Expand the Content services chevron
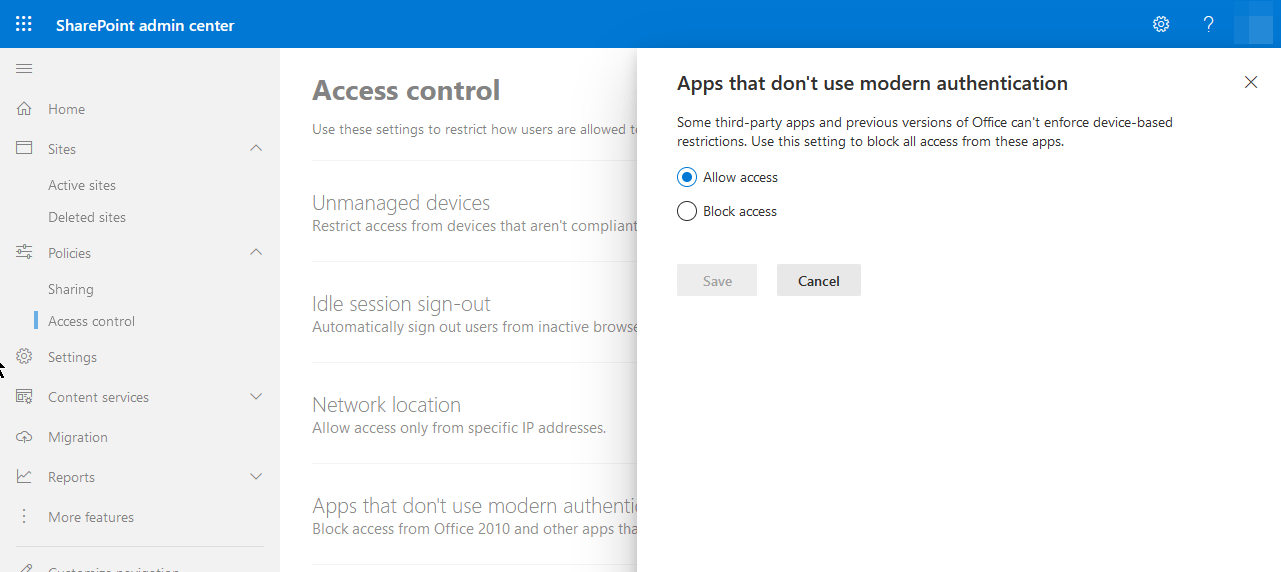This screenshot has width=1281, height=572. 256,397
